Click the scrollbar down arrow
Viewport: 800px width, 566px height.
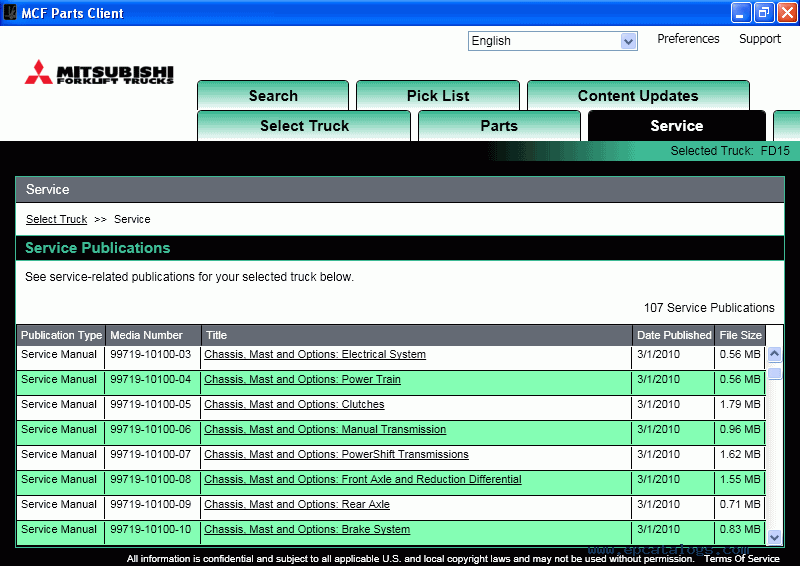point(774,537)
